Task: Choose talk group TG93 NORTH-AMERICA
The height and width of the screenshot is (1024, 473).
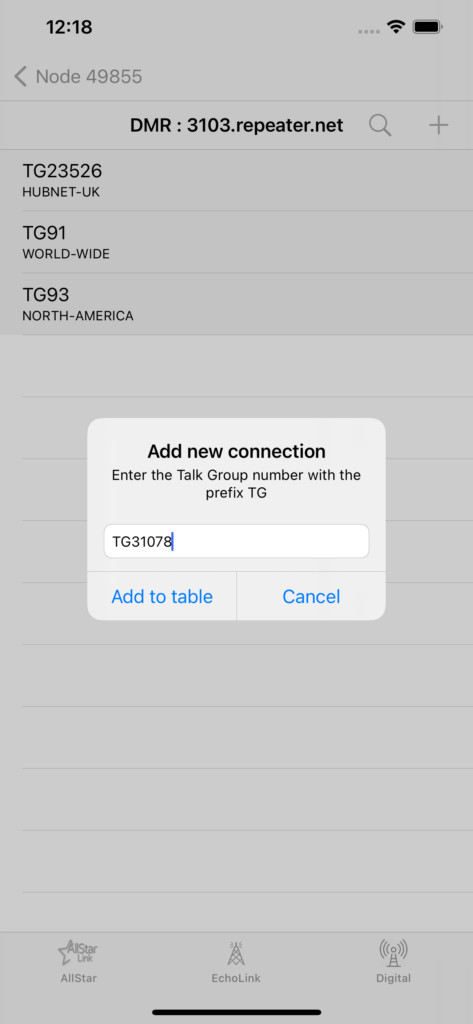Action: 236,304
